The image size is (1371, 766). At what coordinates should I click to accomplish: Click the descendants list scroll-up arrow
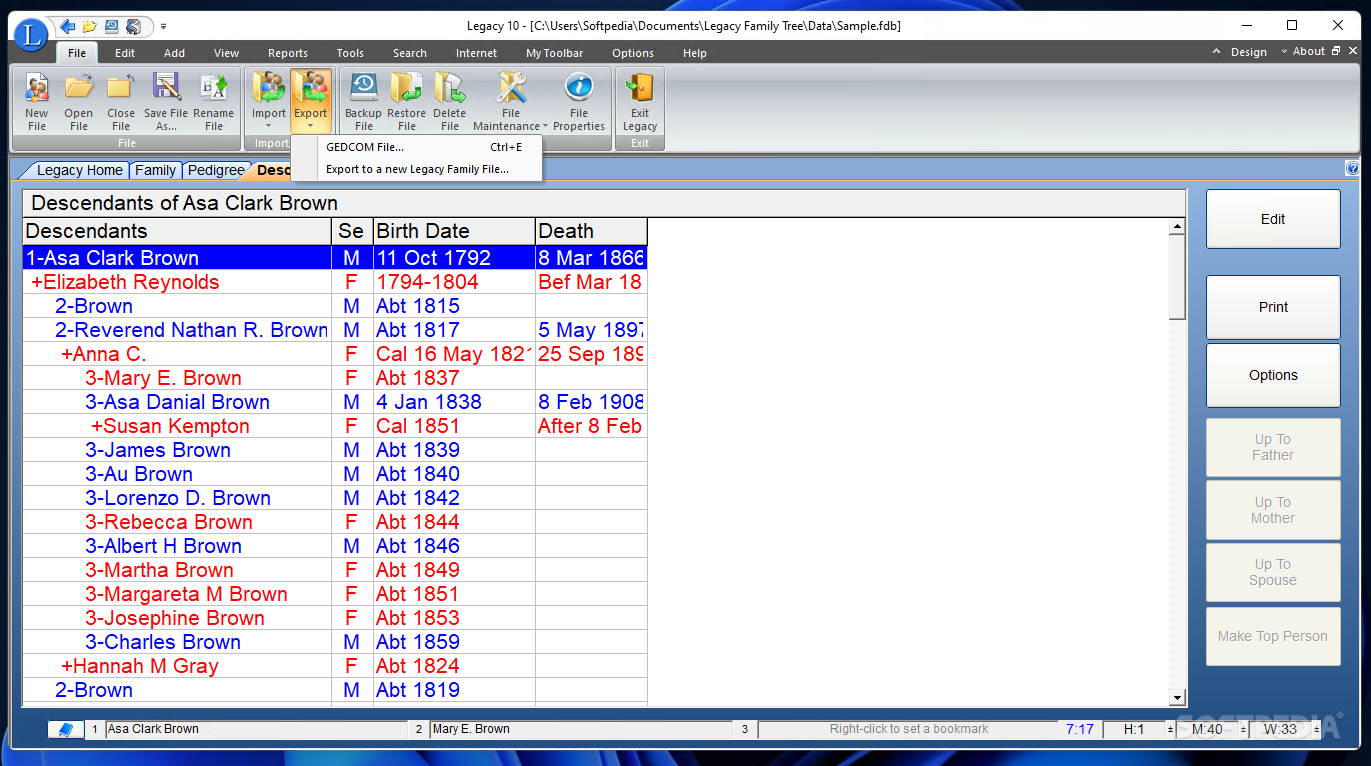[1178, 228]
